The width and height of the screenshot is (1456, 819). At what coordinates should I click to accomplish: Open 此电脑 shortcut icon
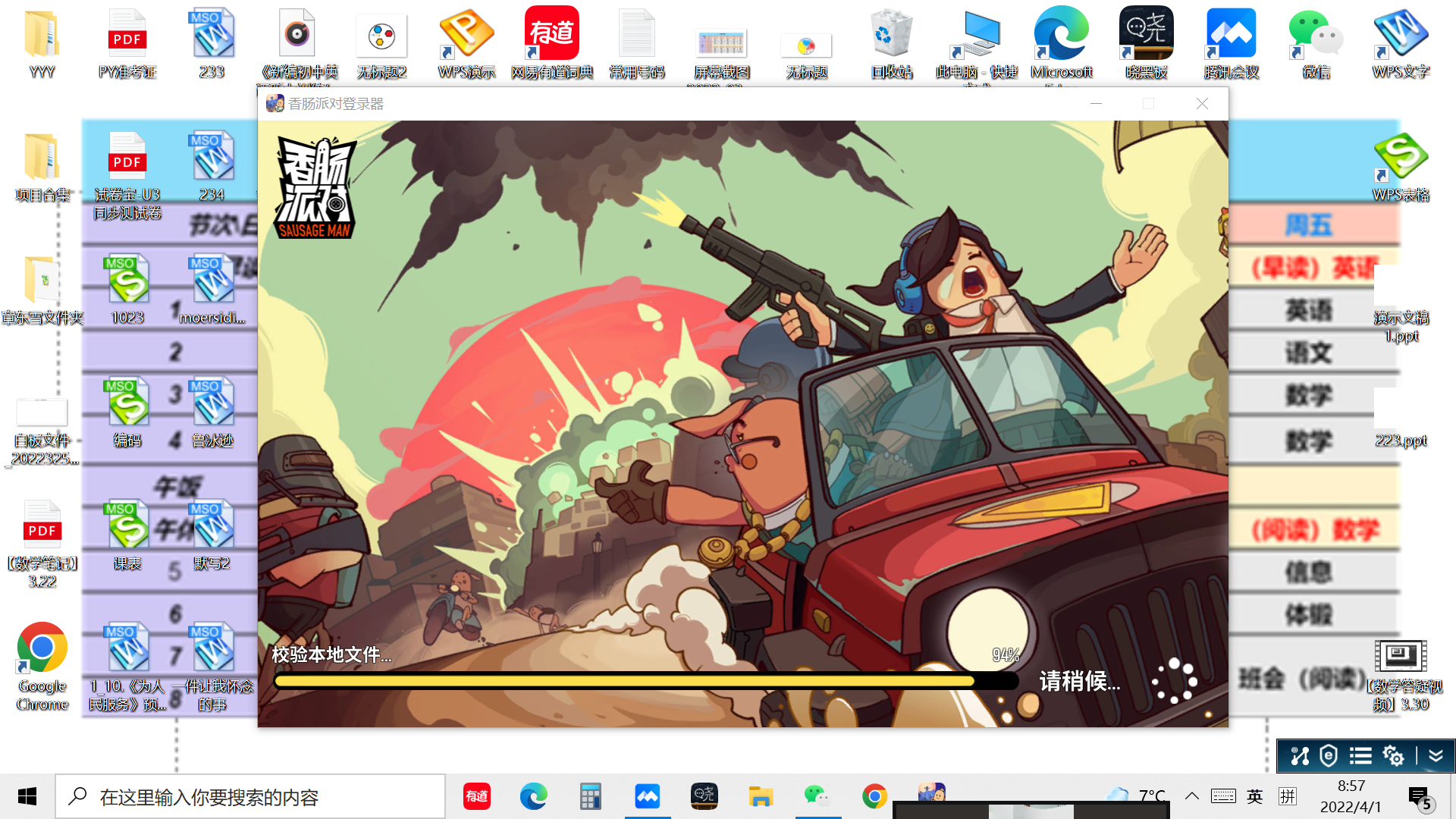tap(976, 44)
